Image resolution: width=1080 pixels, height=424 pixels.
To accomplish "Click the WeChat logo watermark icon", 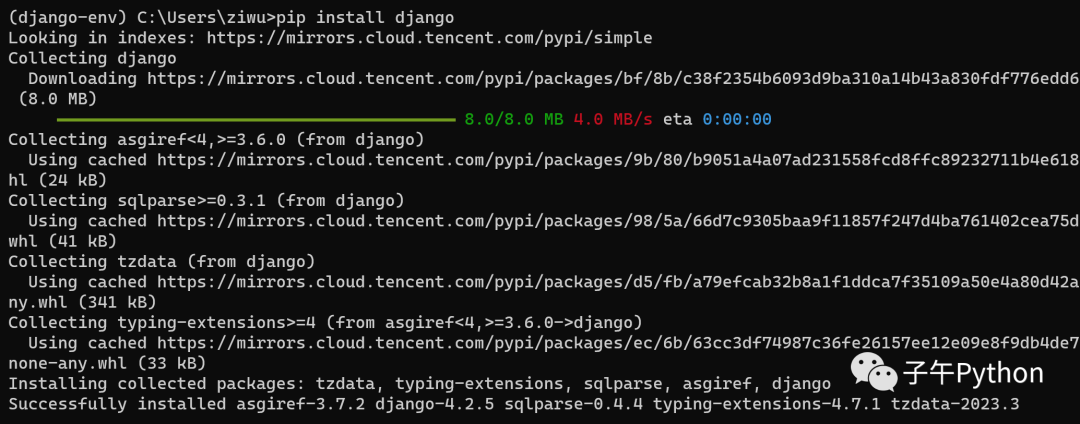I will (874, 372).
